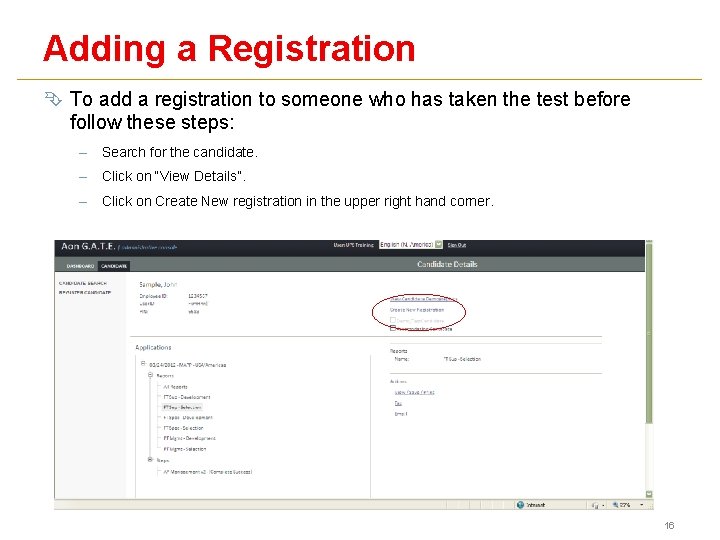Open REGISTER CANDIDATE in the left sidebar
720x540 pixels.
click(84, 292)
